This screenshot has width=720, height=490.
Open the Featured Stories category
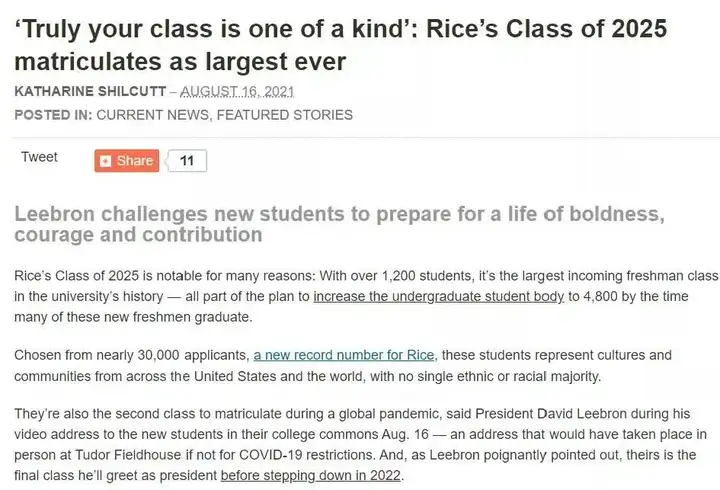click(285, 115)
